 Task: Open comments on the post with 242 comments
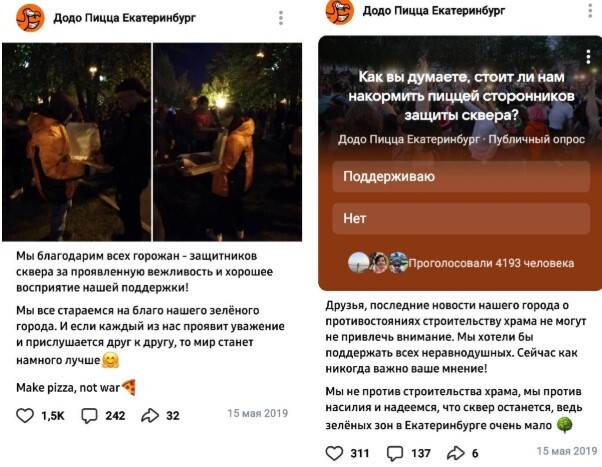pyautogui.click(x=89, y=416)
